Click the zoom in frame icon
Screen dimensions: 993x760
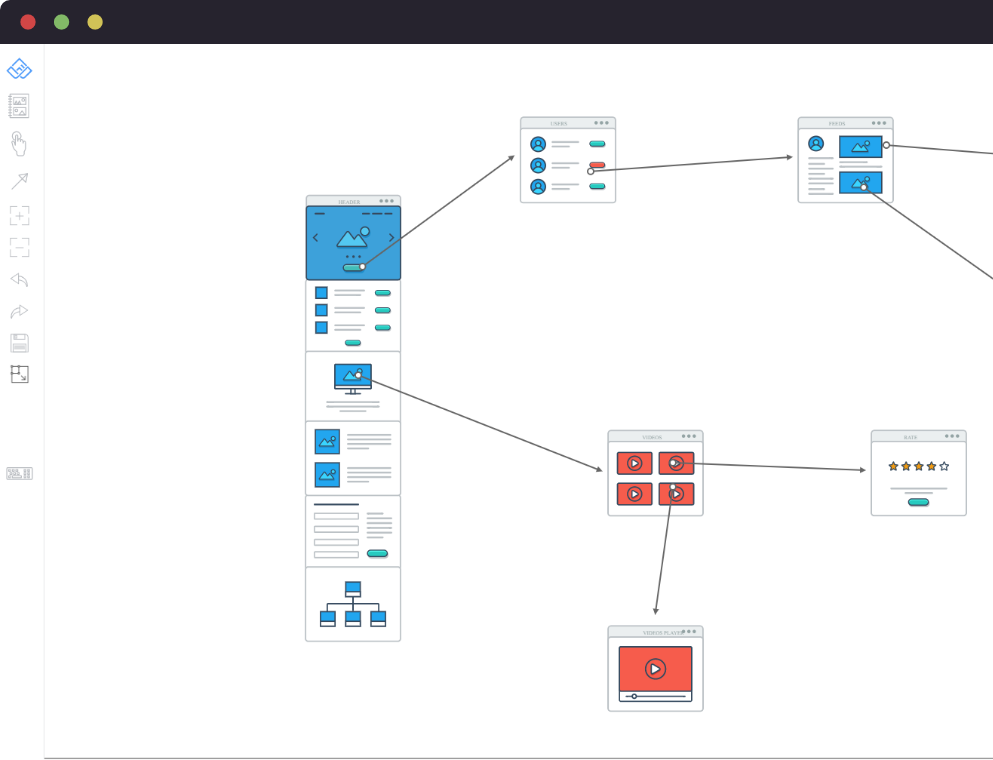click(x=20, y=215)
